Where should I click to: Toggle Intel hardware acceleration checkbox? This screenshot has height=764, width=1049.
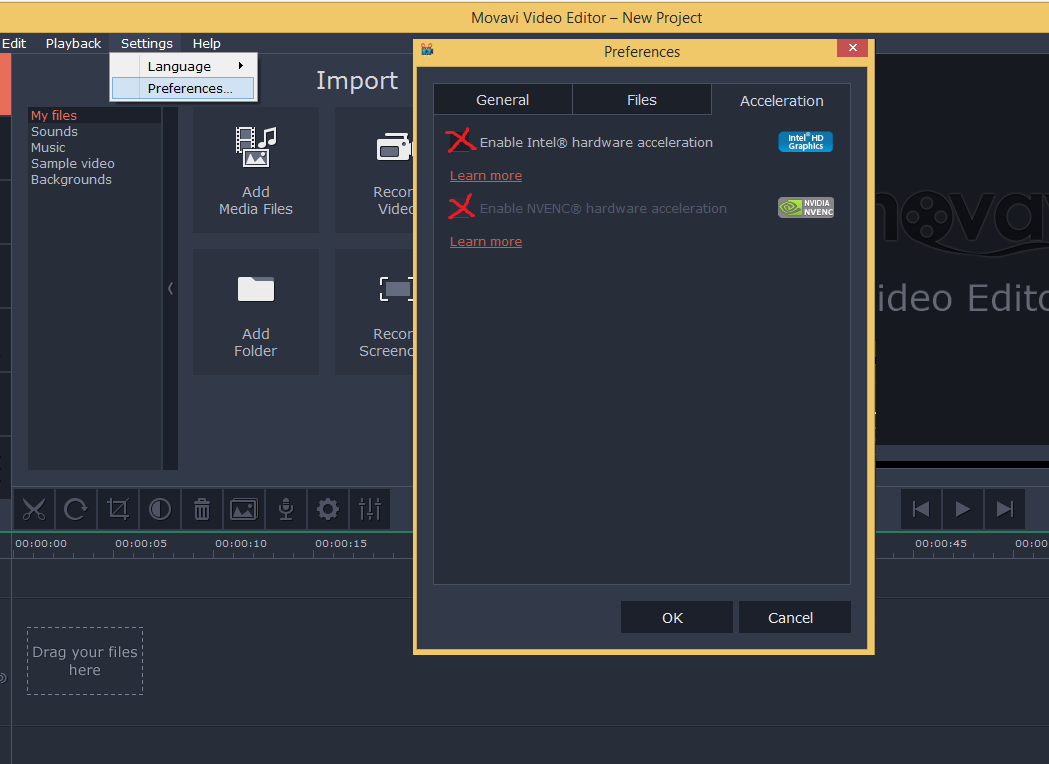(x=460, y=142)
